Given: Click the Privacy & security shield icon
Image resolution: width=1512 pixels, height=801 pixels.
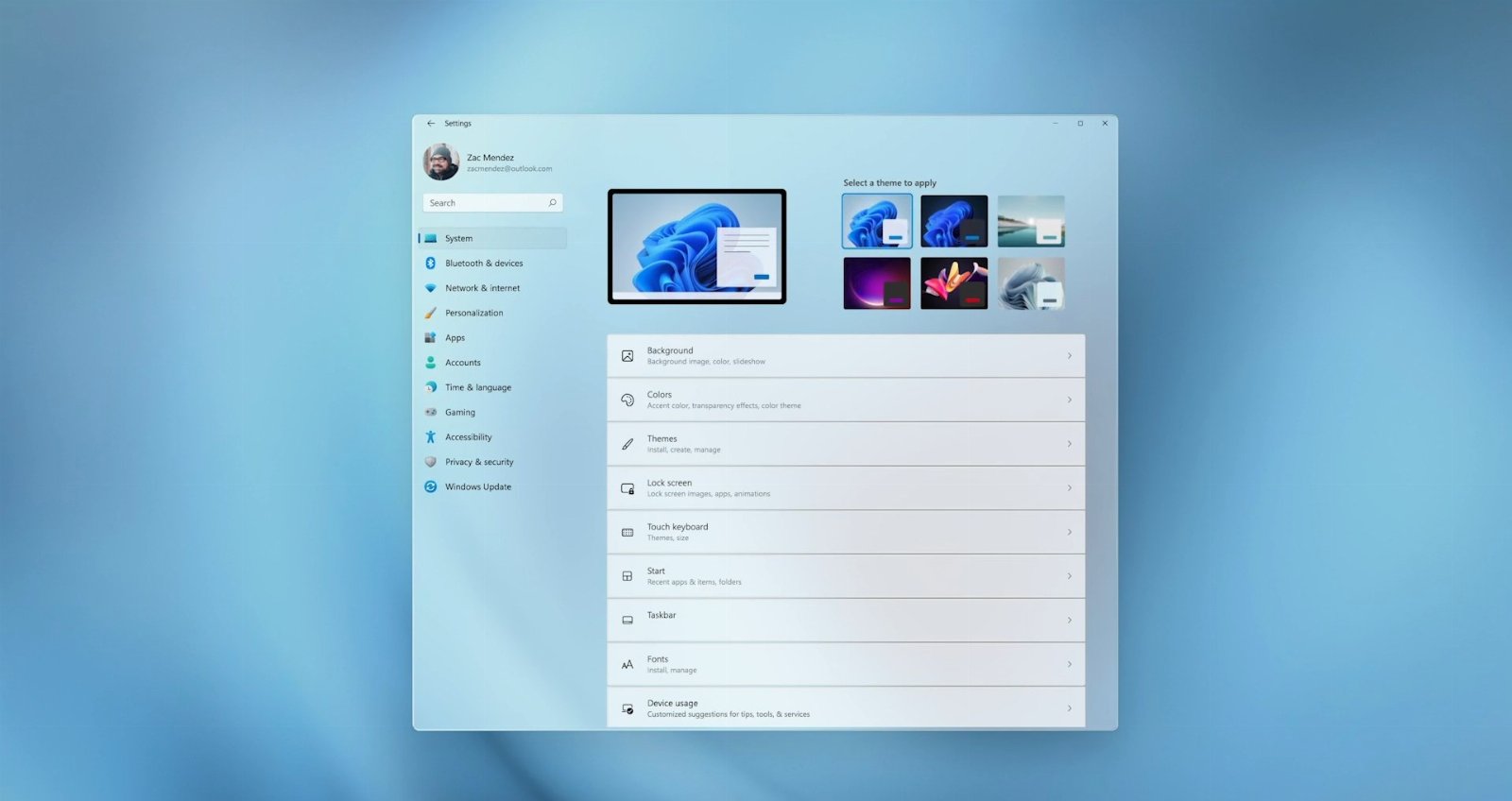Looking at the screenshot, I should pos(430,462).
